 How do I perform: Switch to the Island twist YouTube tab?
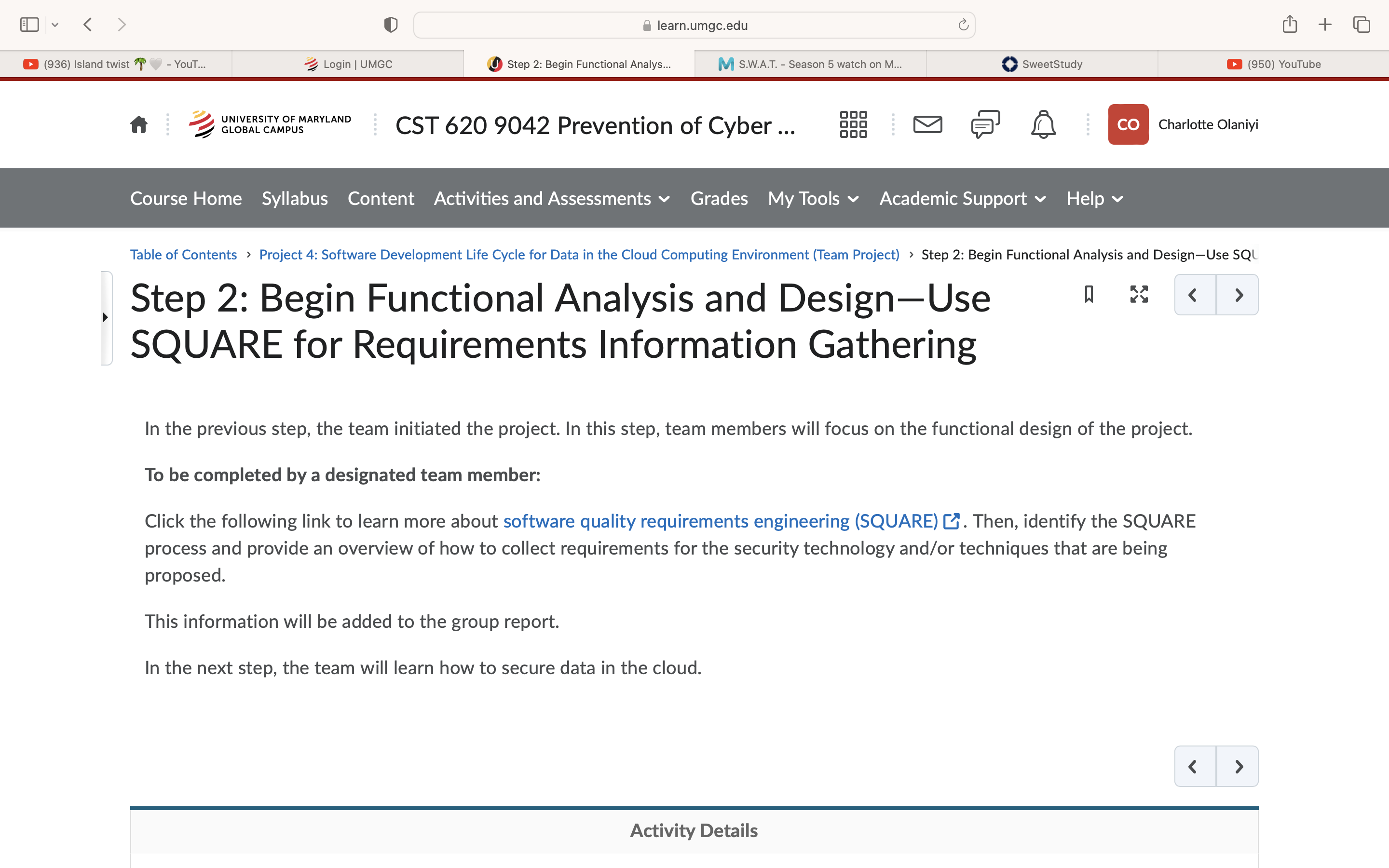[115, 64]
